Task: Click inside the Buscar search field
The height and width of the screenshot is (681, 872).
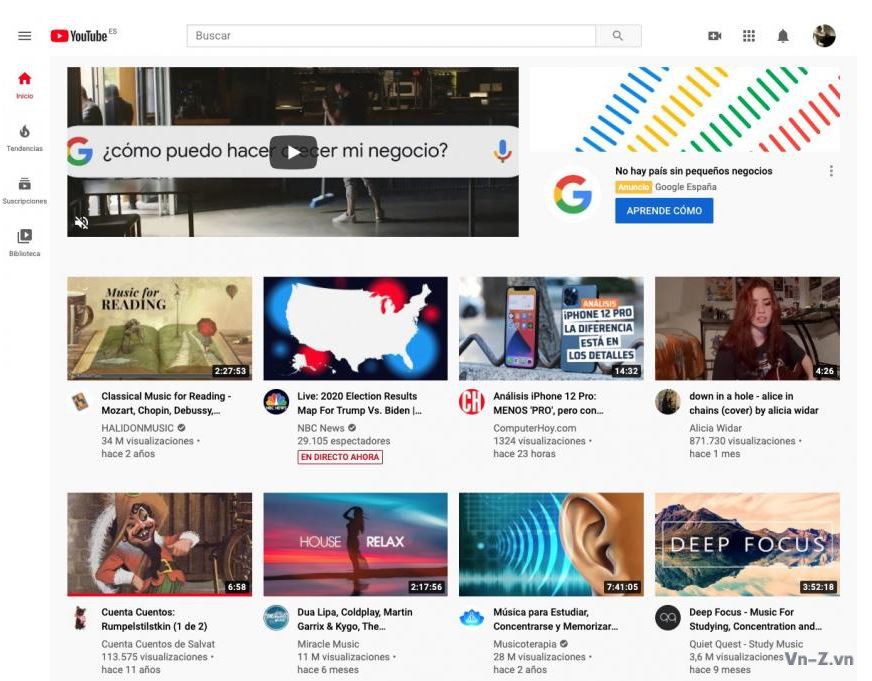Action: pyautogui.click(x=391, y=36)
